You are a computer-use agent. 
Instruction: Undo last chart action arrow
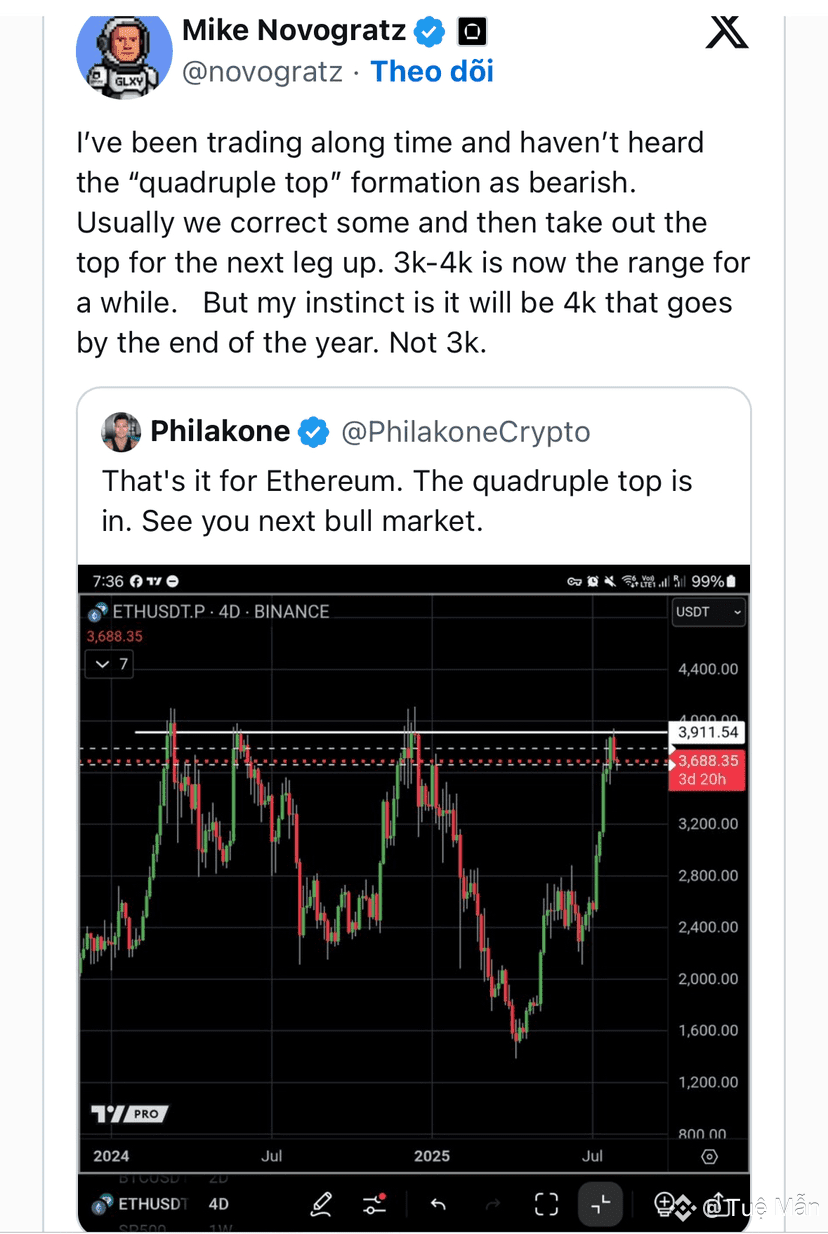(x=437, y=1203)
